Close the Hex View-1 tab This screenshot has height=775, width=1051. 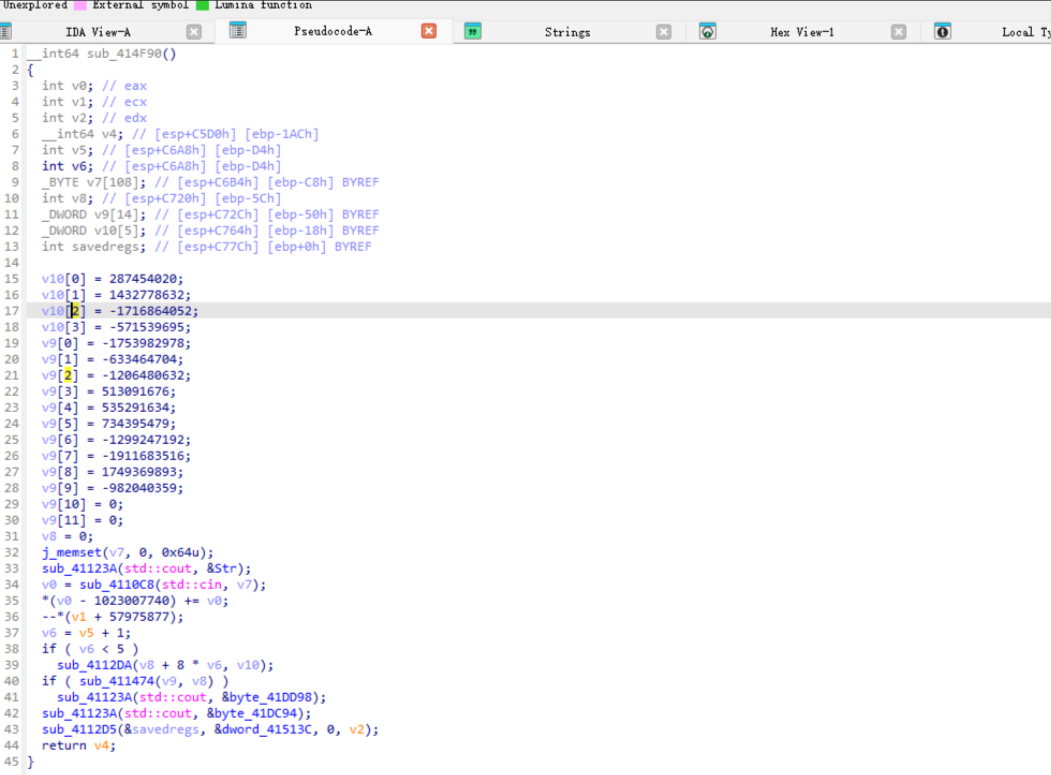pos(898,32)
